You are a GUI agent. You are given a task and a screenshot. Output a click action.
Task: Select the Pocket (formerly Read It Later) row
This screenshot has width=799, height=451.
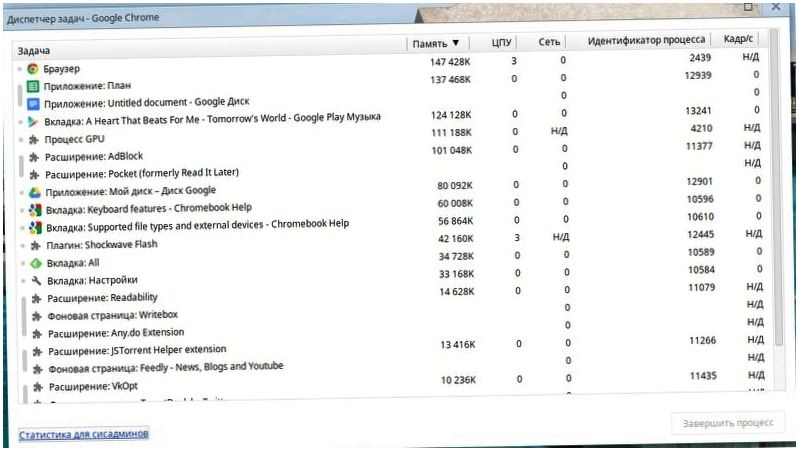click(390, 170)
